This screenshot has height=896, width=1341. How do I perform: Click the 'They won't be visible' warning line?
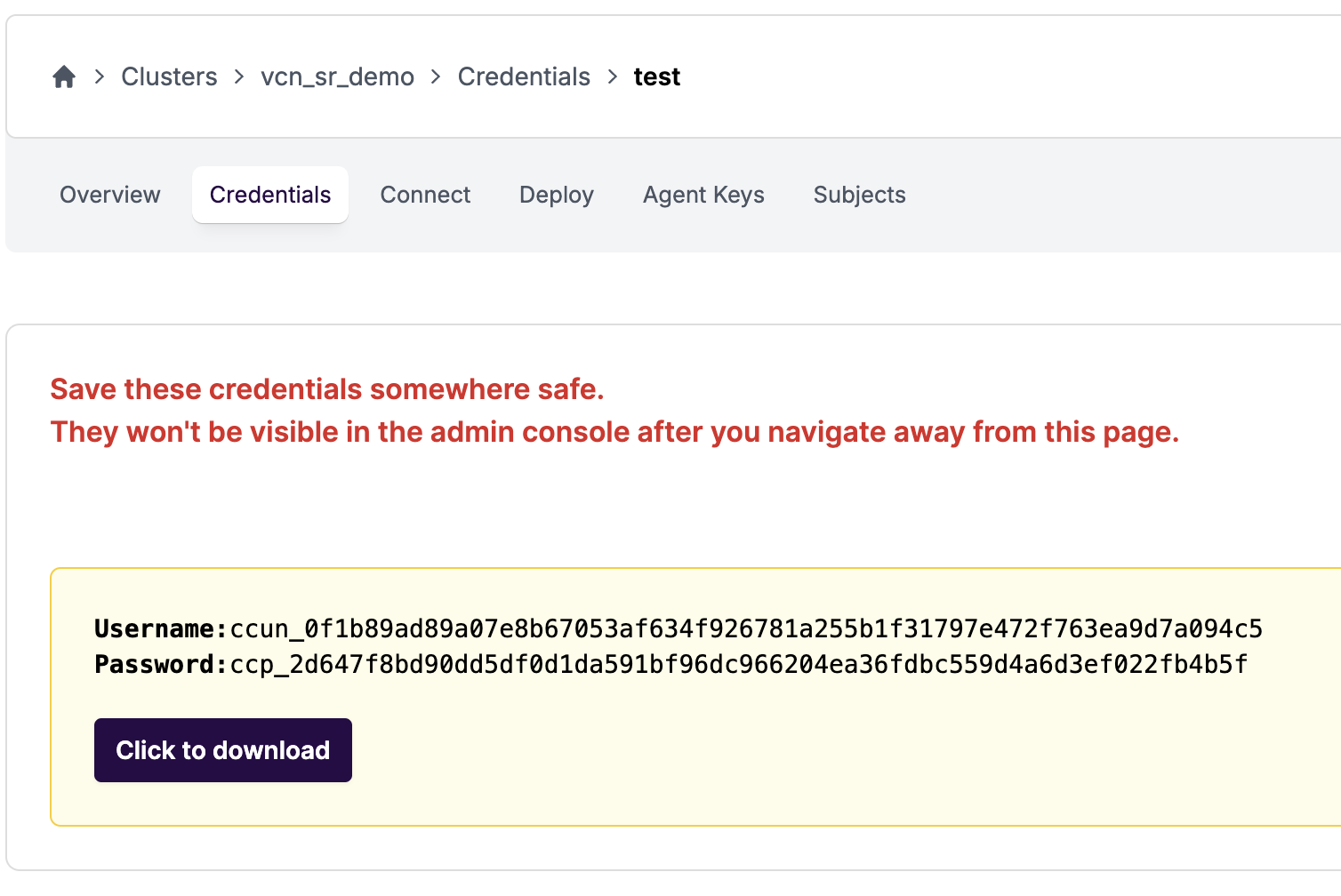[x=614, y=432]
